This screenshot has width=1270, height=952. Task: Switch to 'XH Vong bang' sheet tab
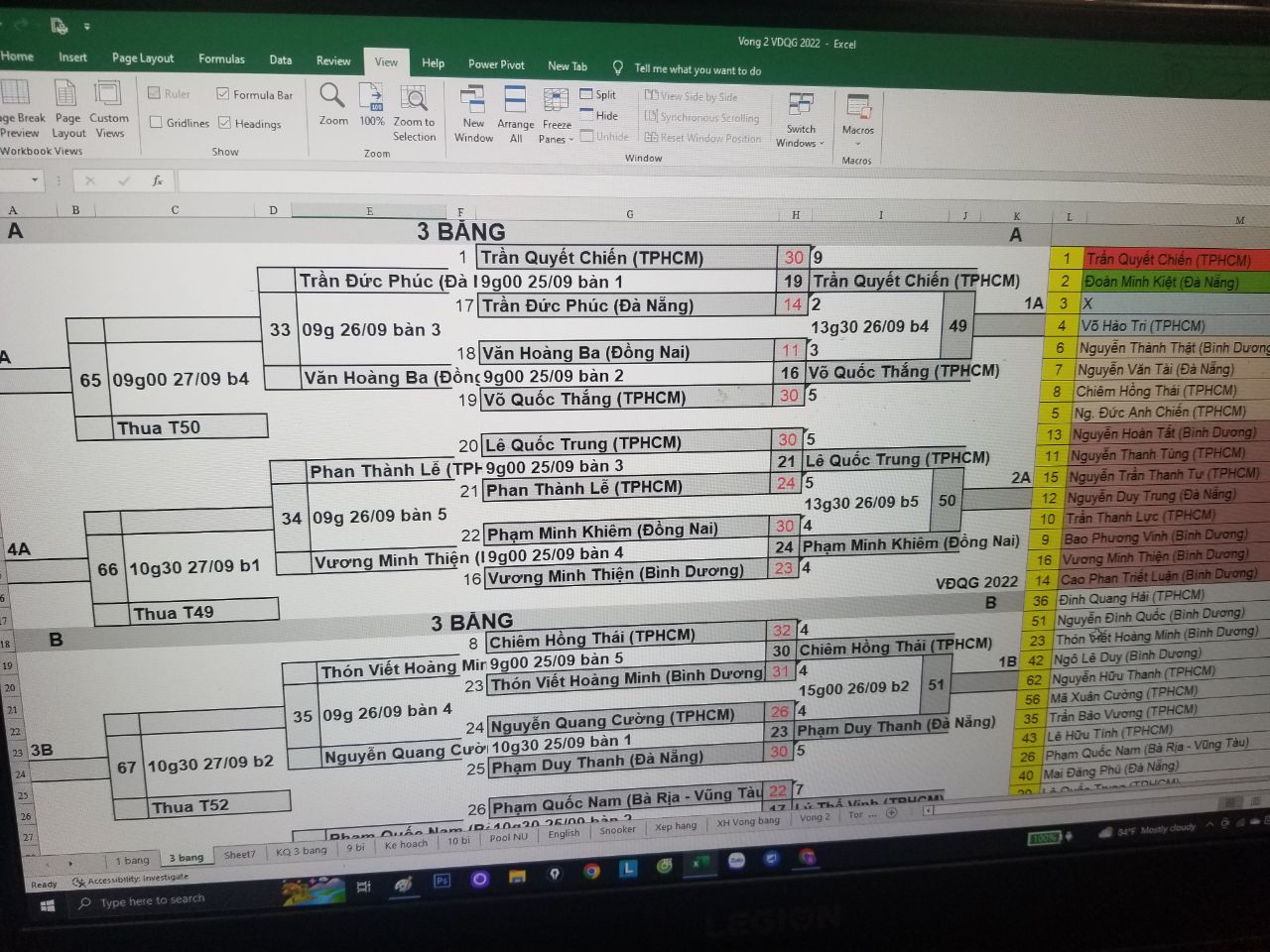coord(748,821)
